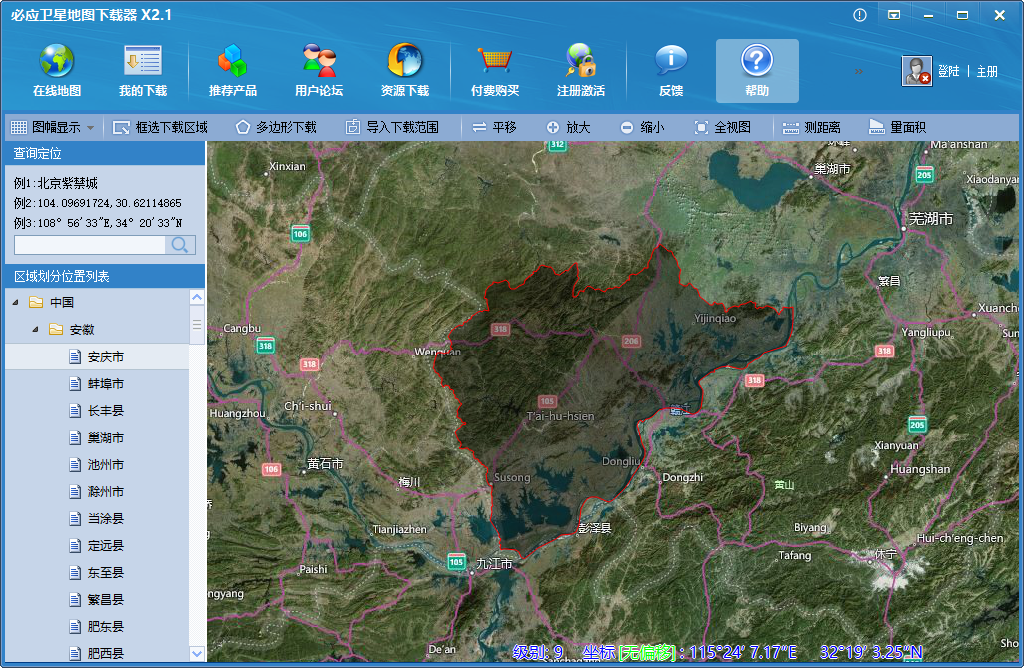Viewport: 1024px width, 668px height.
Task: Click the 登陆 login link
Action: pos(948,72)
